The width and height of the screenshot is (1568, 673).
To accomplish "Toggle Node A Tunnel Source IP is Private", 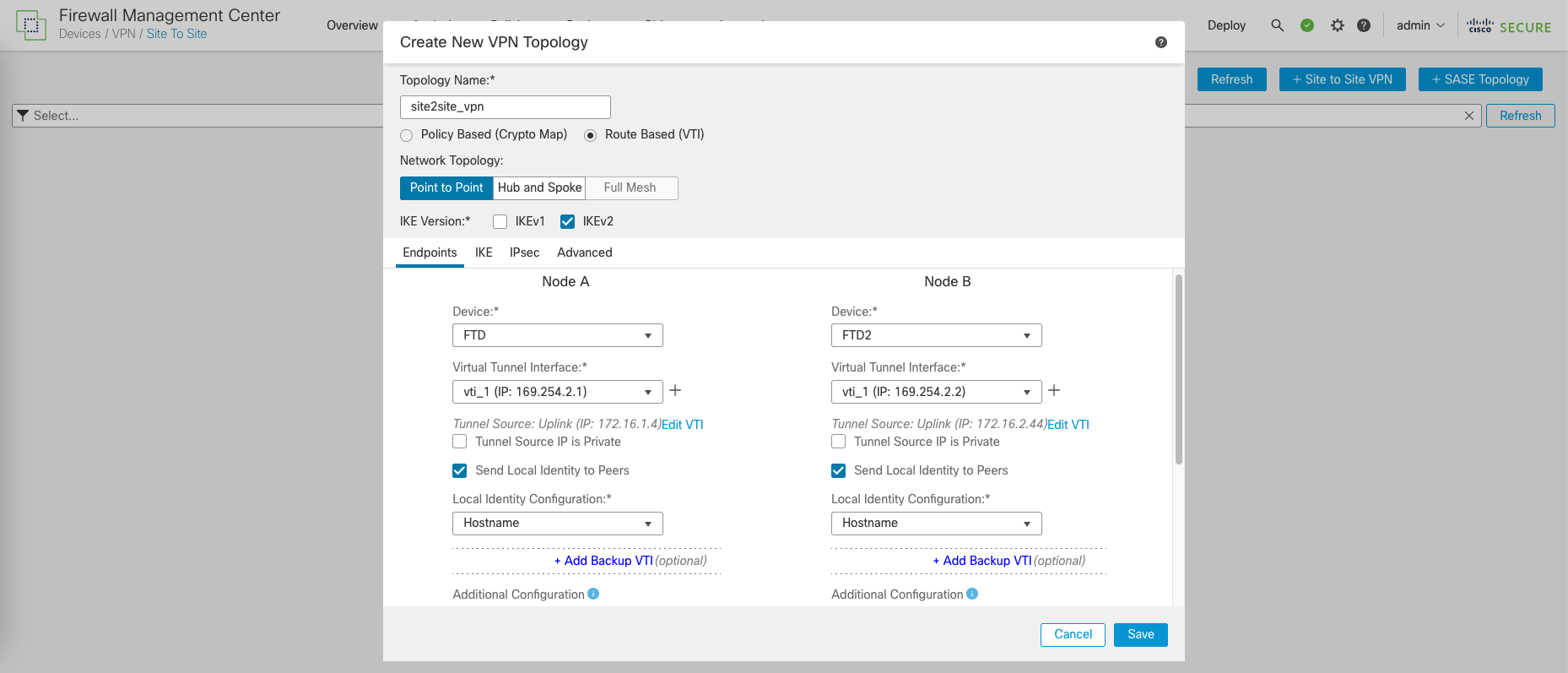I will click(x=460, y=442).
